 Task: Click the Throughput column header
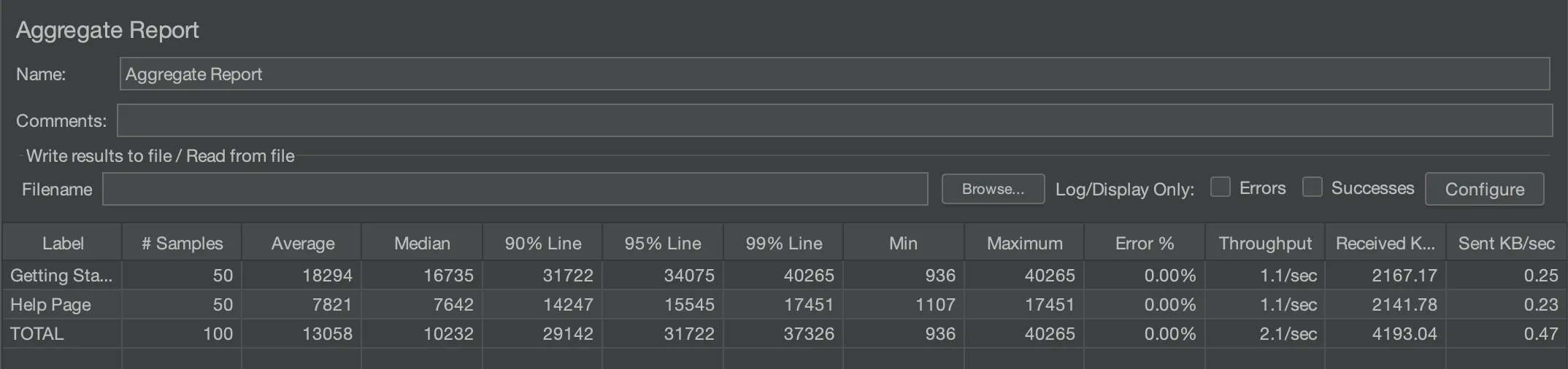tap(1264, 244)
